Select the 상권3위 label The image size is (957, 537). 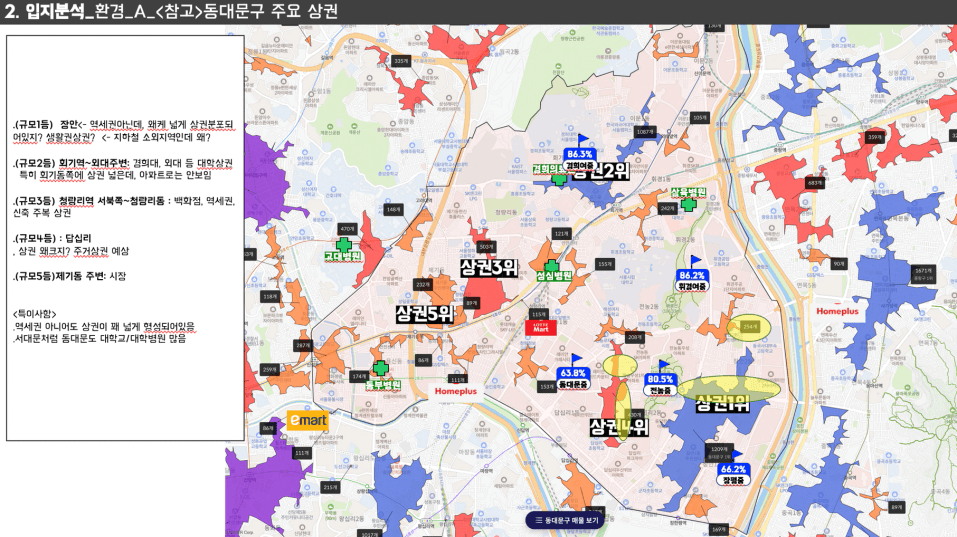[x=489, y=268]
